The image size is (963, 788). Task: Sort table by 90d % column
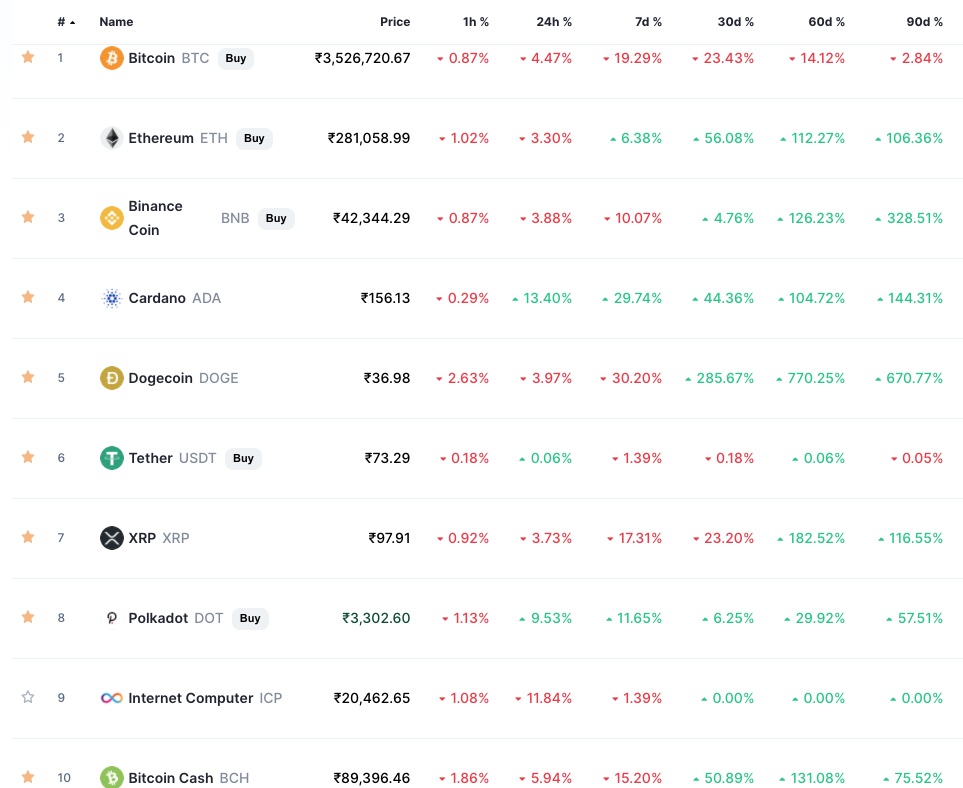pos(925,22)
